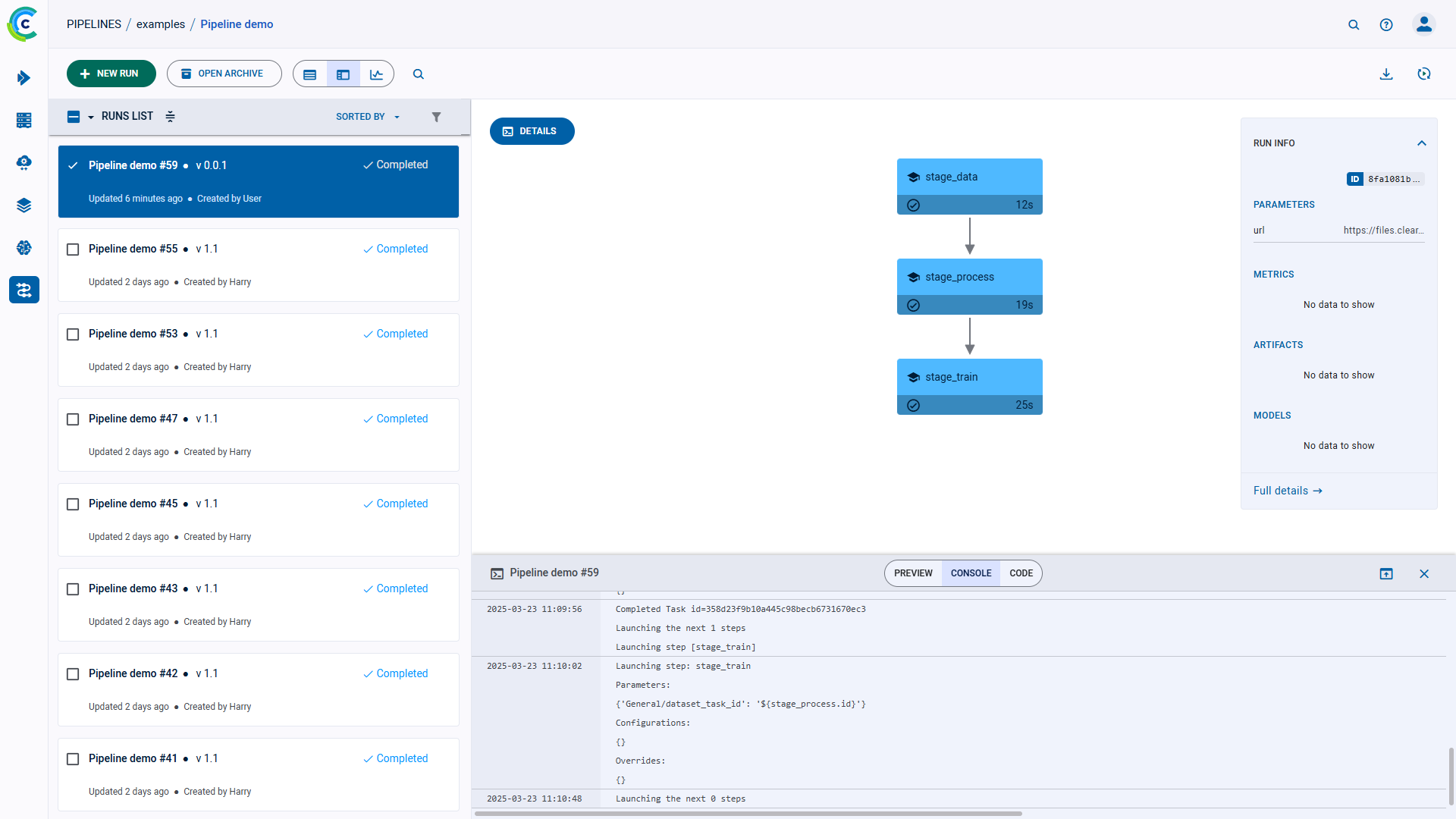Open the Projects double-arrow sidebar icon
The height and width of the screenshot is (819, 1456).
[24, 78]
